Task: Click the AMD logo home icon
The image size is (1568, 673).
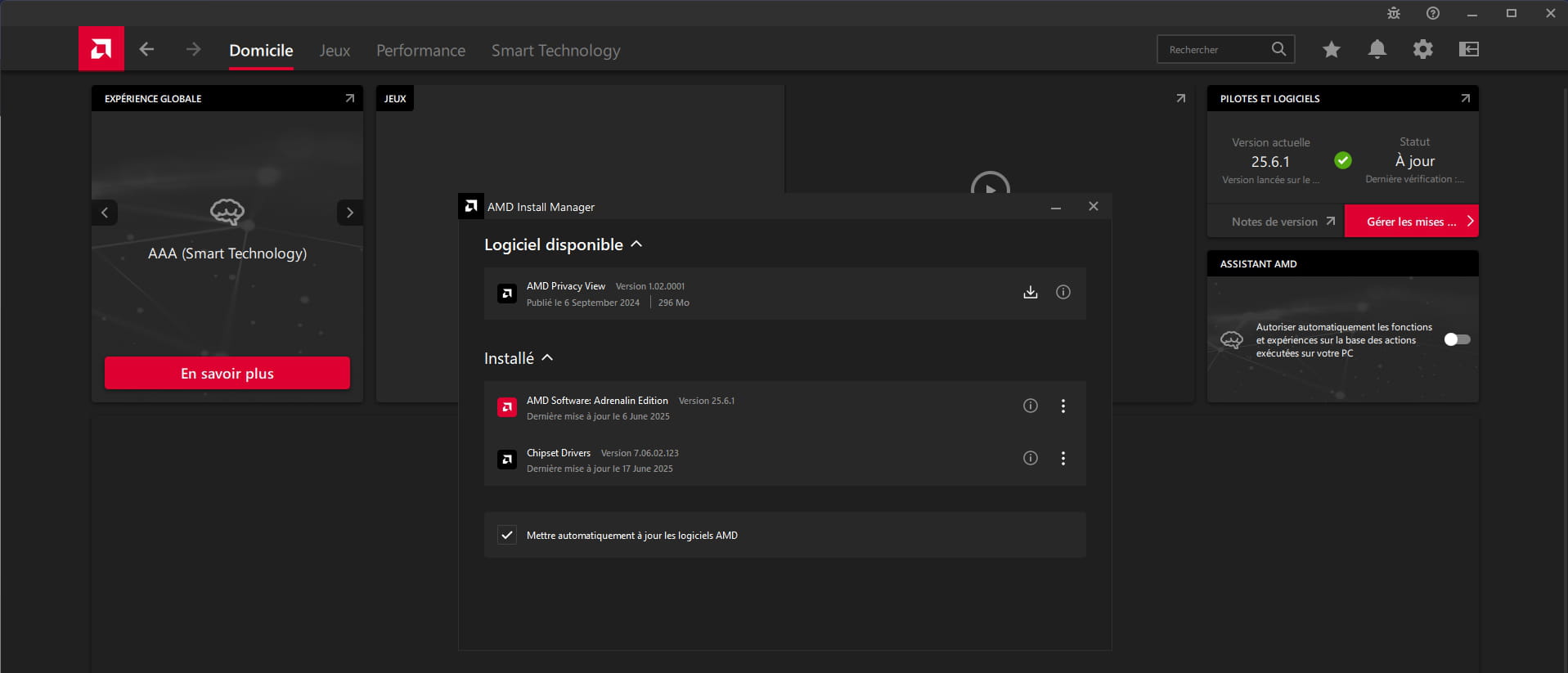Action: tap(101, 49)
